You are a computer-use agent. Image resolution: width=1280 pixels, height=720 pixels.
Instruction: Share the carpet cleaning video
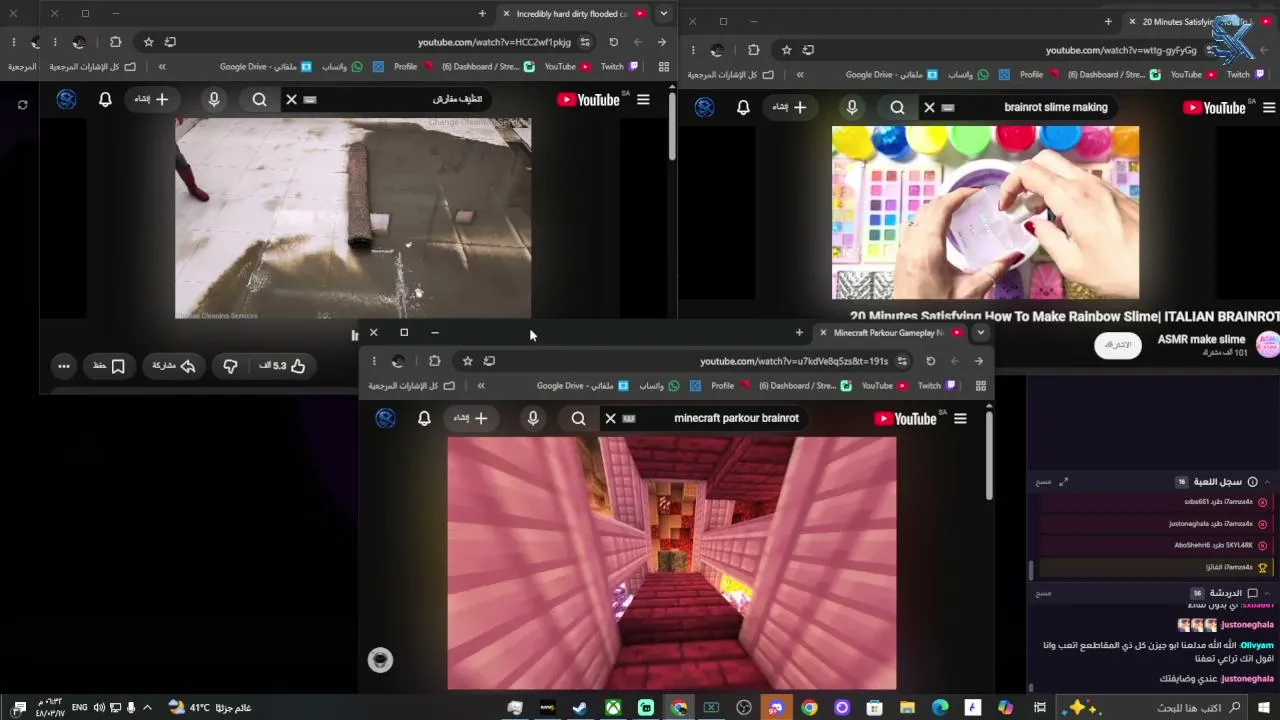173,366
